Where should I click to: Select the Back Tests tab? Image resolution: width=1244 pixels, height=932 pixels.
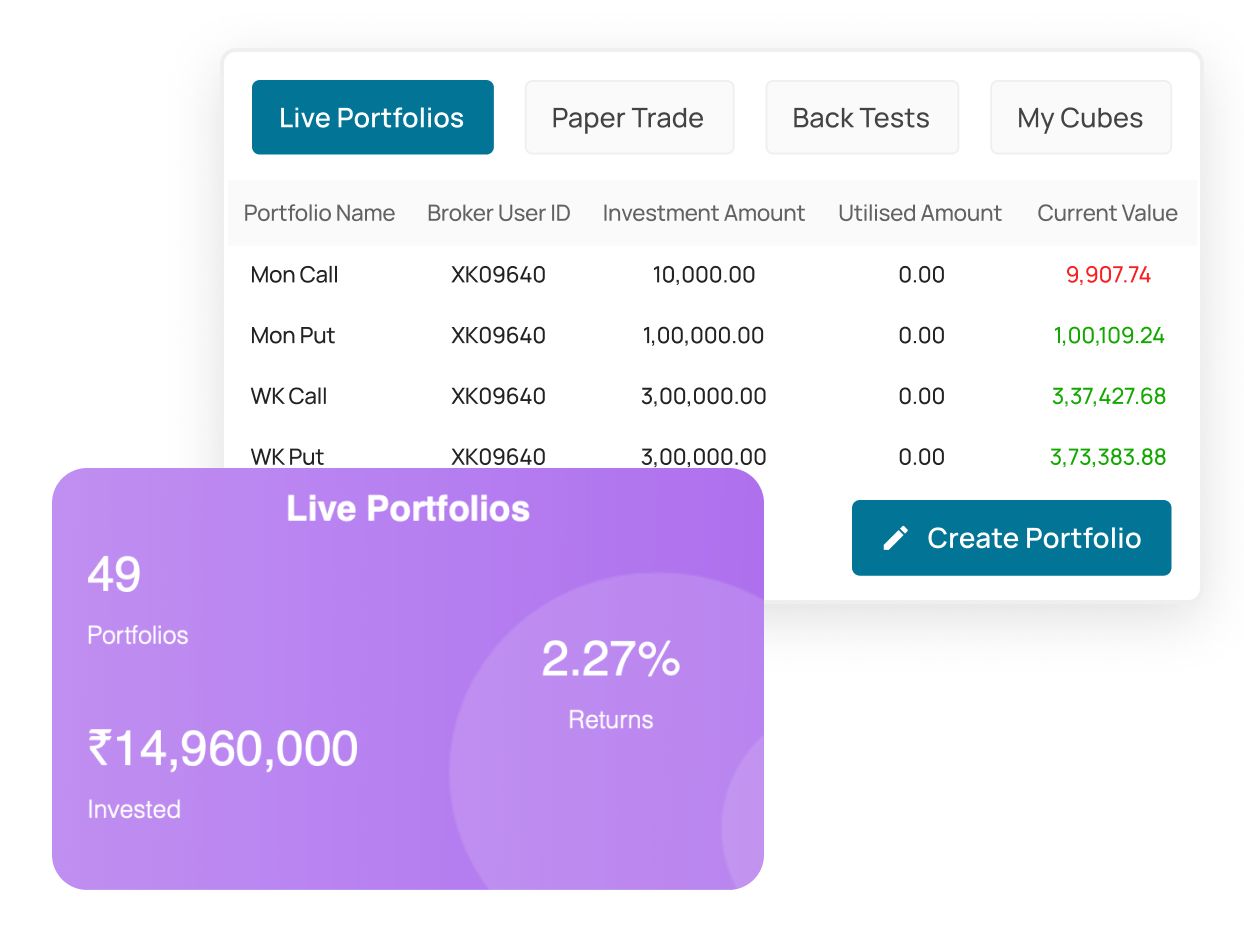pyautogui.click(x=862, y=117)
